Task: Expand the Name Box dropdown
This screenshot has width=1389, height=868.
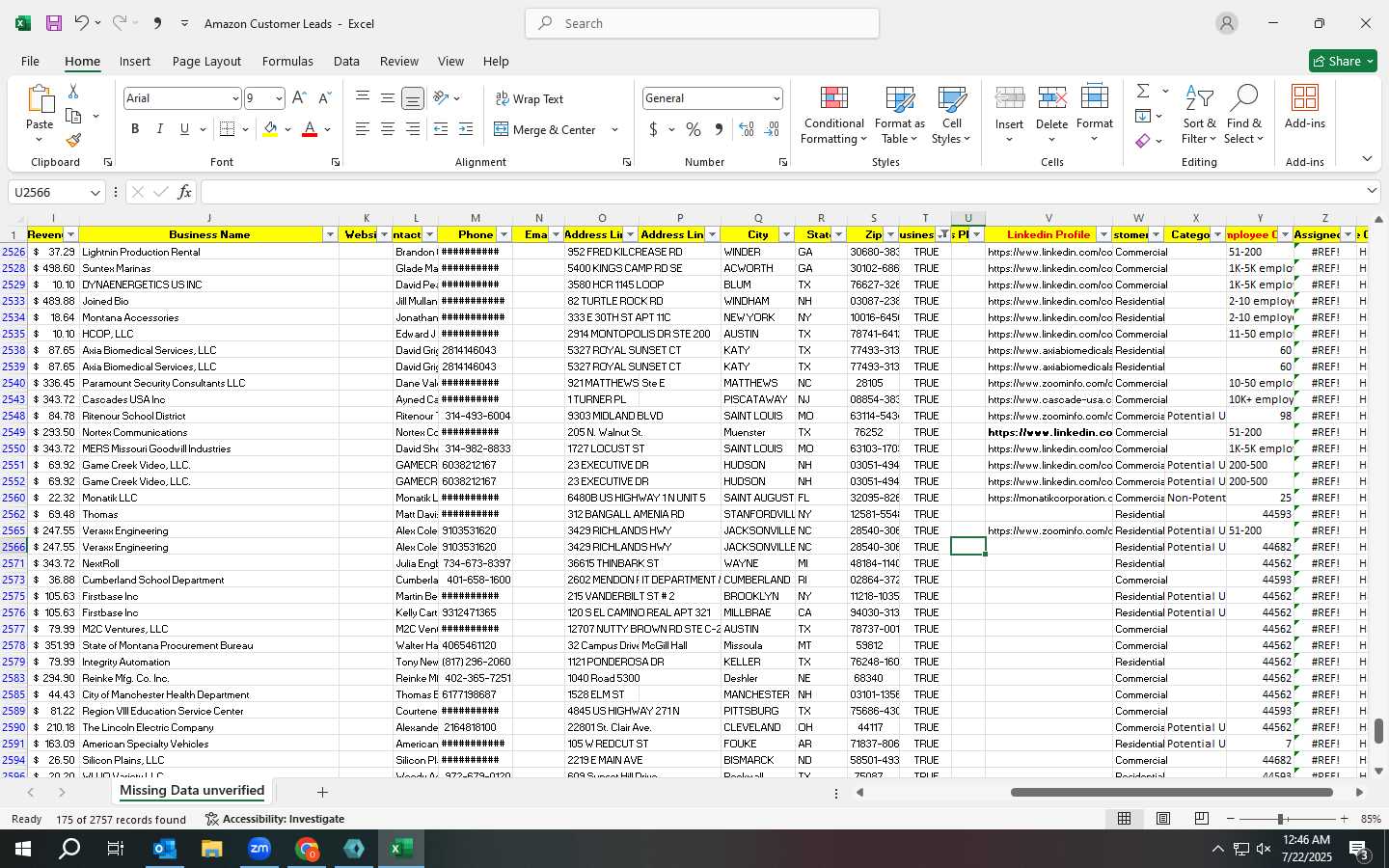Action: [95, 193]
